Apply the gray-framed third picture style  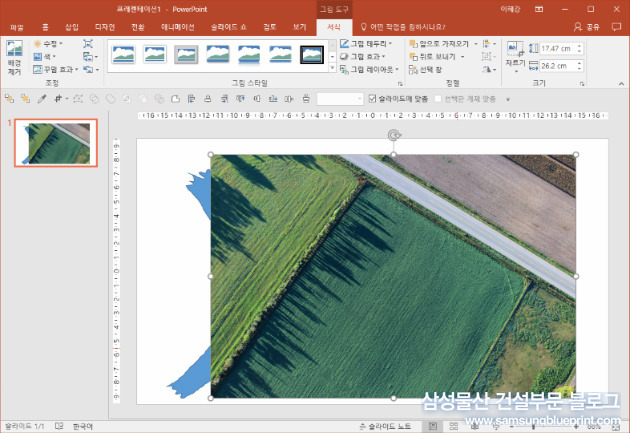click(x=186, y=54)
